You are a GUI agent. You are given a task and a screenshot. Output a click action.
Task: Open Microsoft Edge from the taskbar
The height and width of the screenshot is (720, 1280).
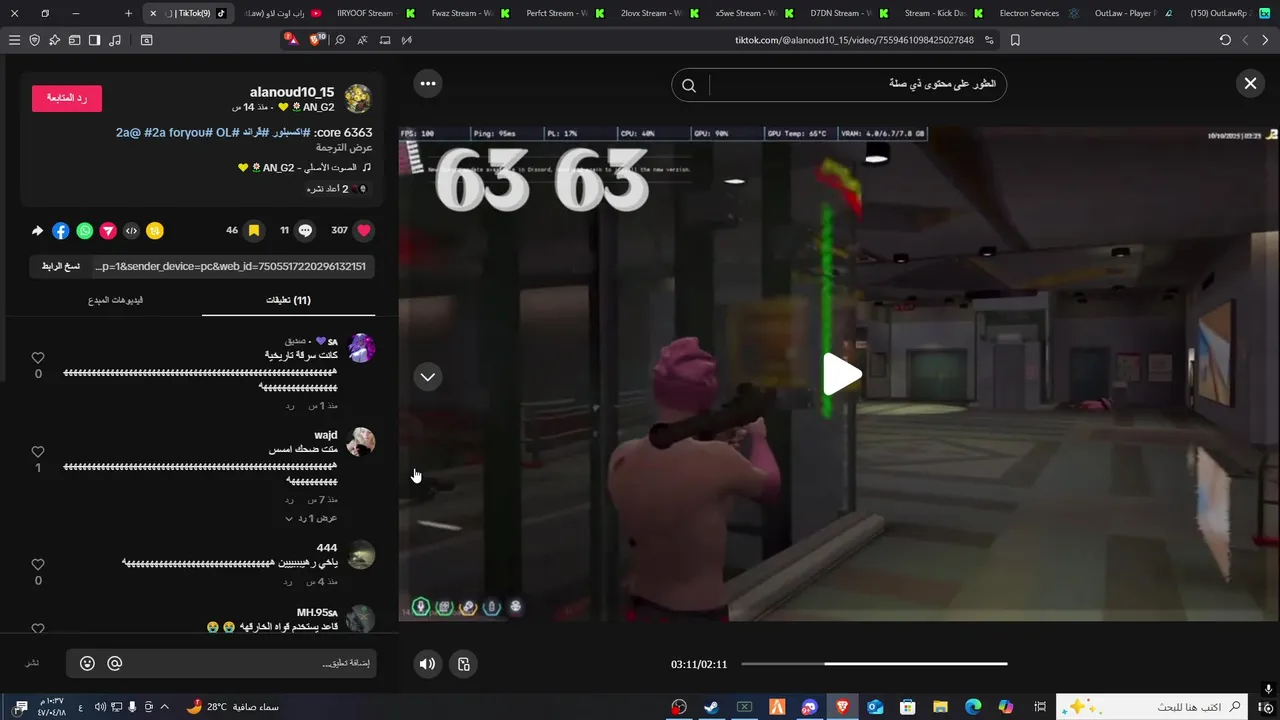pyautogui.click(x=973, y=707)
